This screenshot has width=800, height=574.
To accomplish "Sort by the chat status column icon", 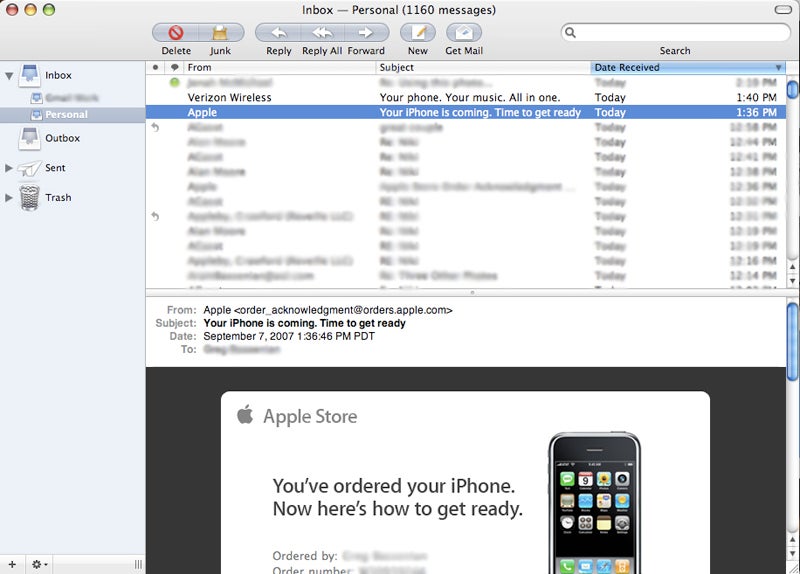I will coord(174,67).
